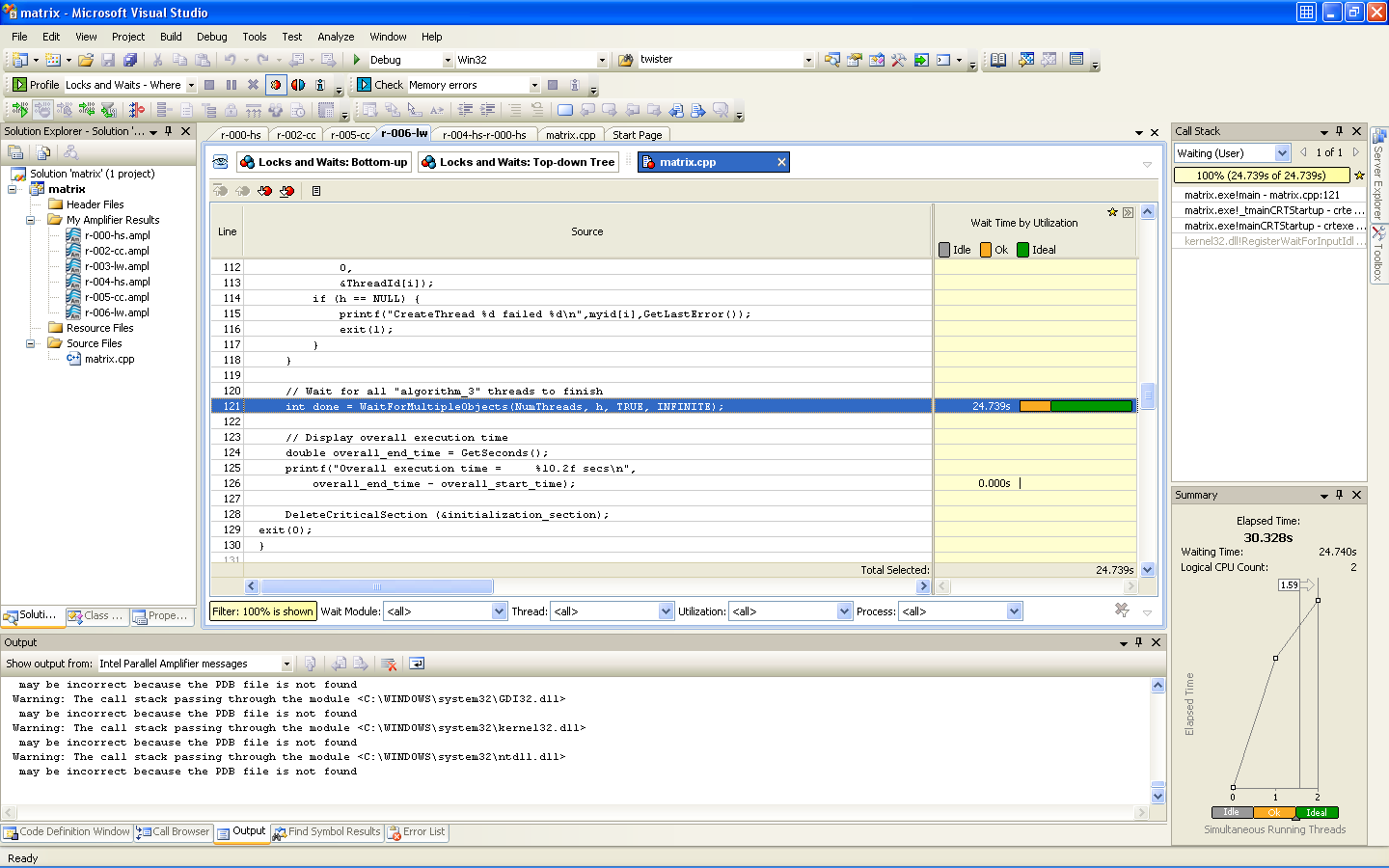Click the Start Debugging green arrow
This screenshot has height=868, width=1389.
(x=357, y=60)
